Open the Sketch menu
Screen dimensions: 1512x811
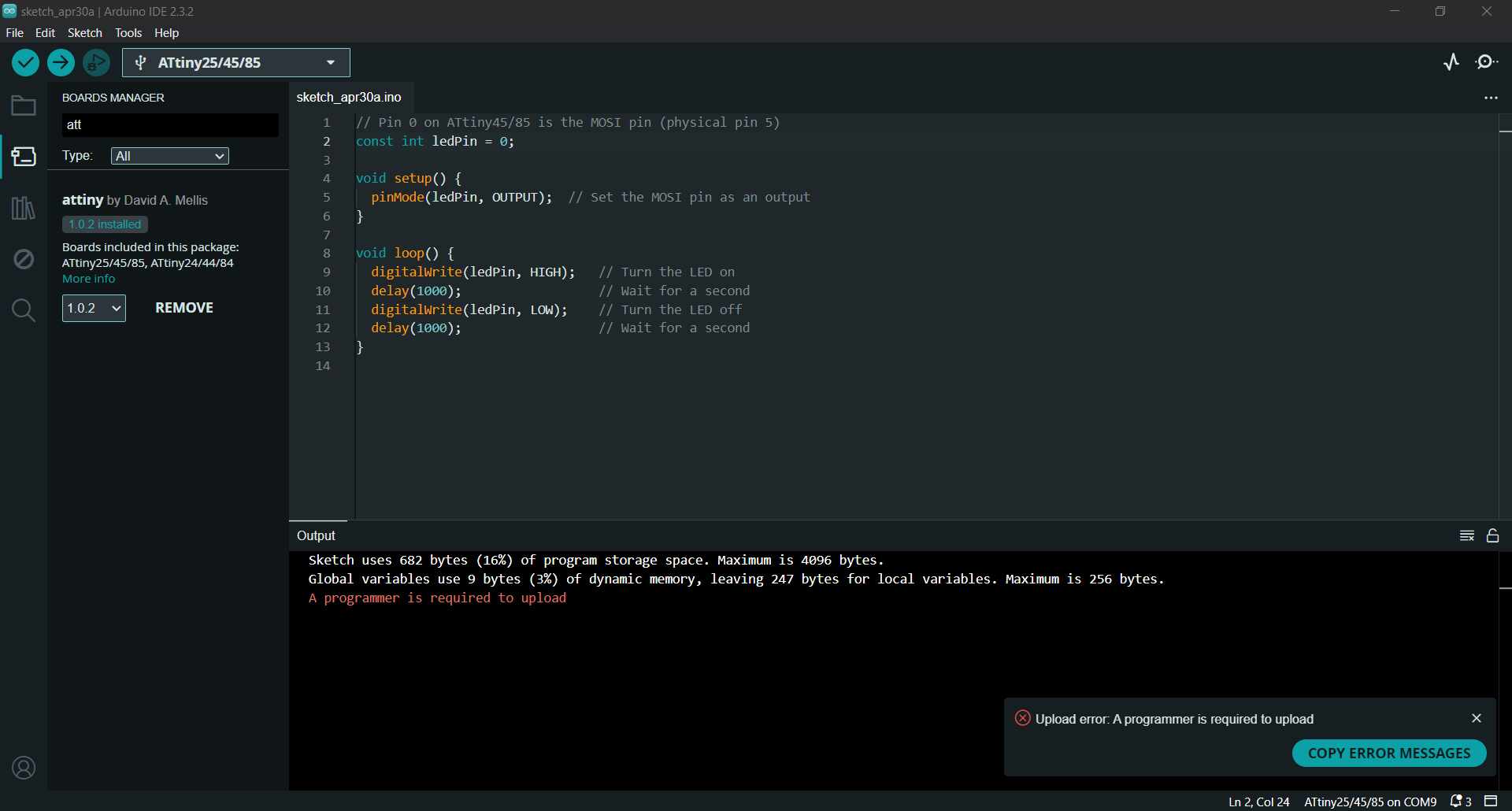tap(85, 32)
